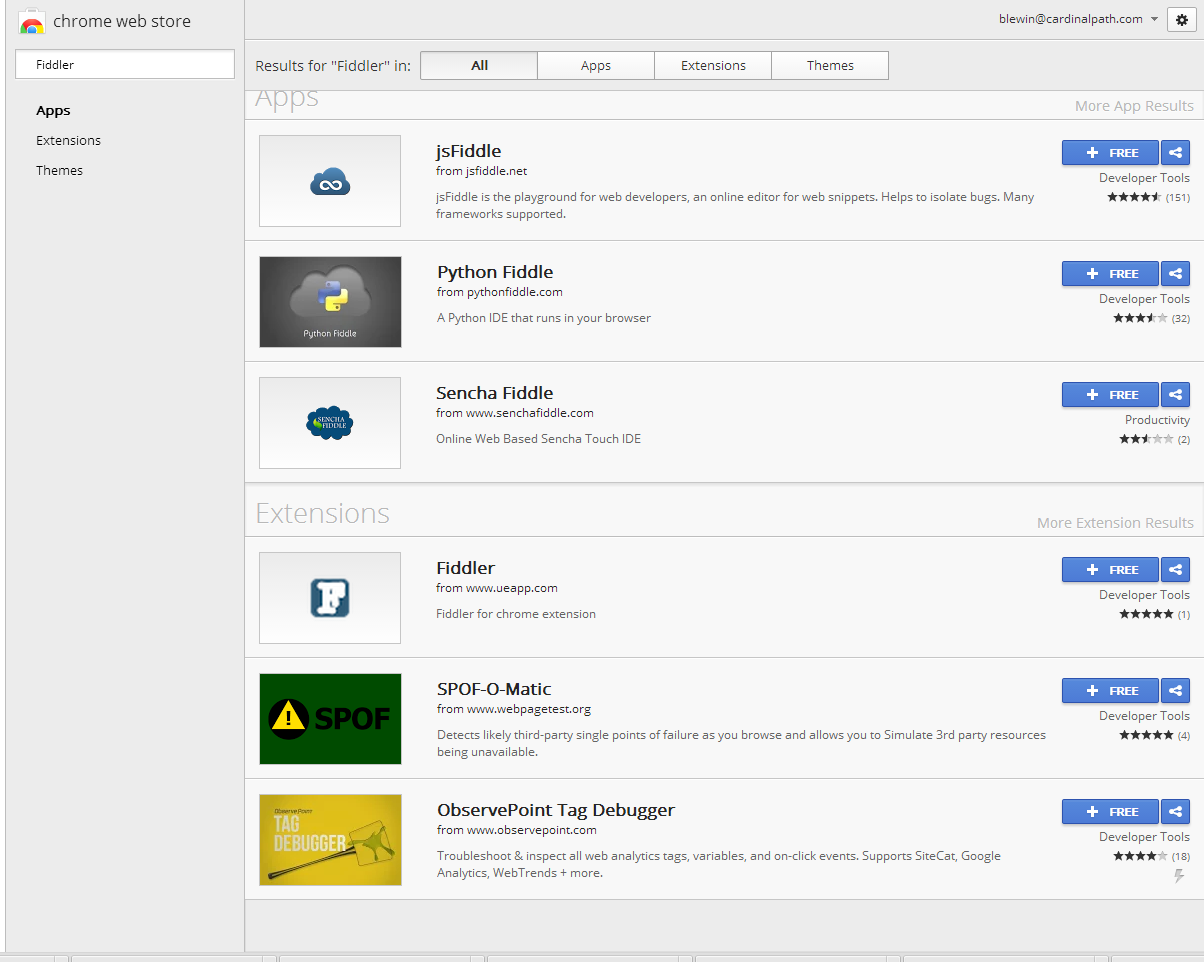Select Themes in the left sidebar
Screen dimensions: 1204x962
click(59, 170)
